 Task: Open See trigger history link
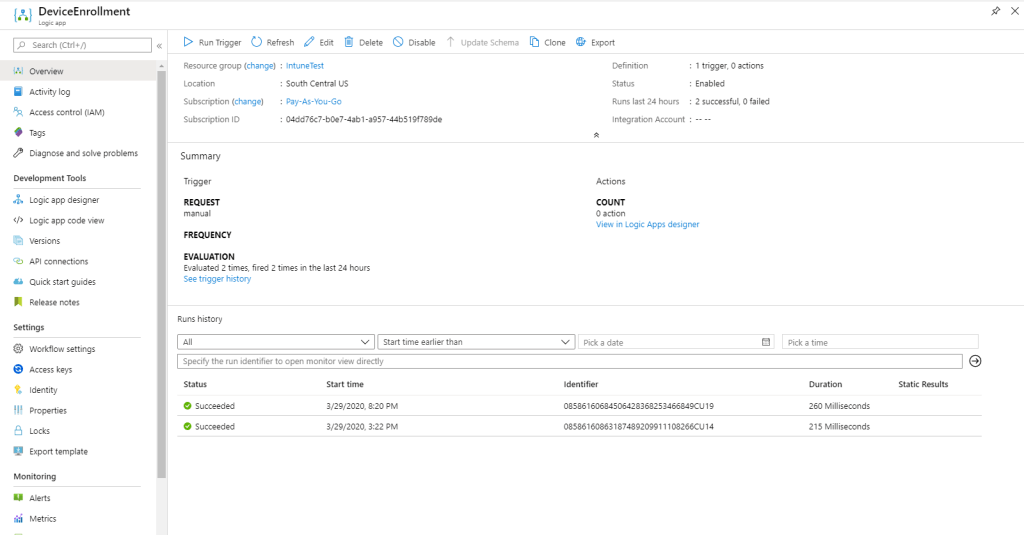tap(217, 279)
